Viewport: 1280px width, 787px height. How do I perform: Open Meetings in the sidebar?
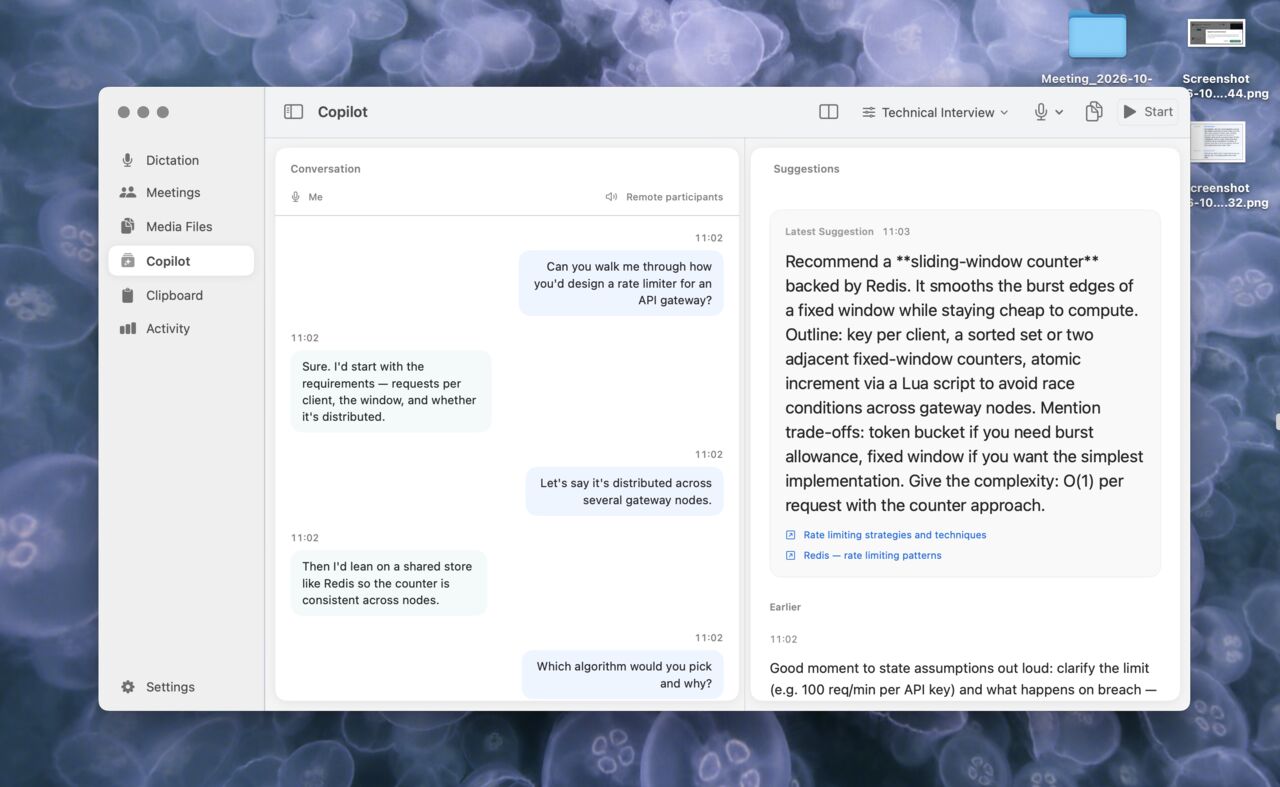pyautogui.click(x=181, y=192)
